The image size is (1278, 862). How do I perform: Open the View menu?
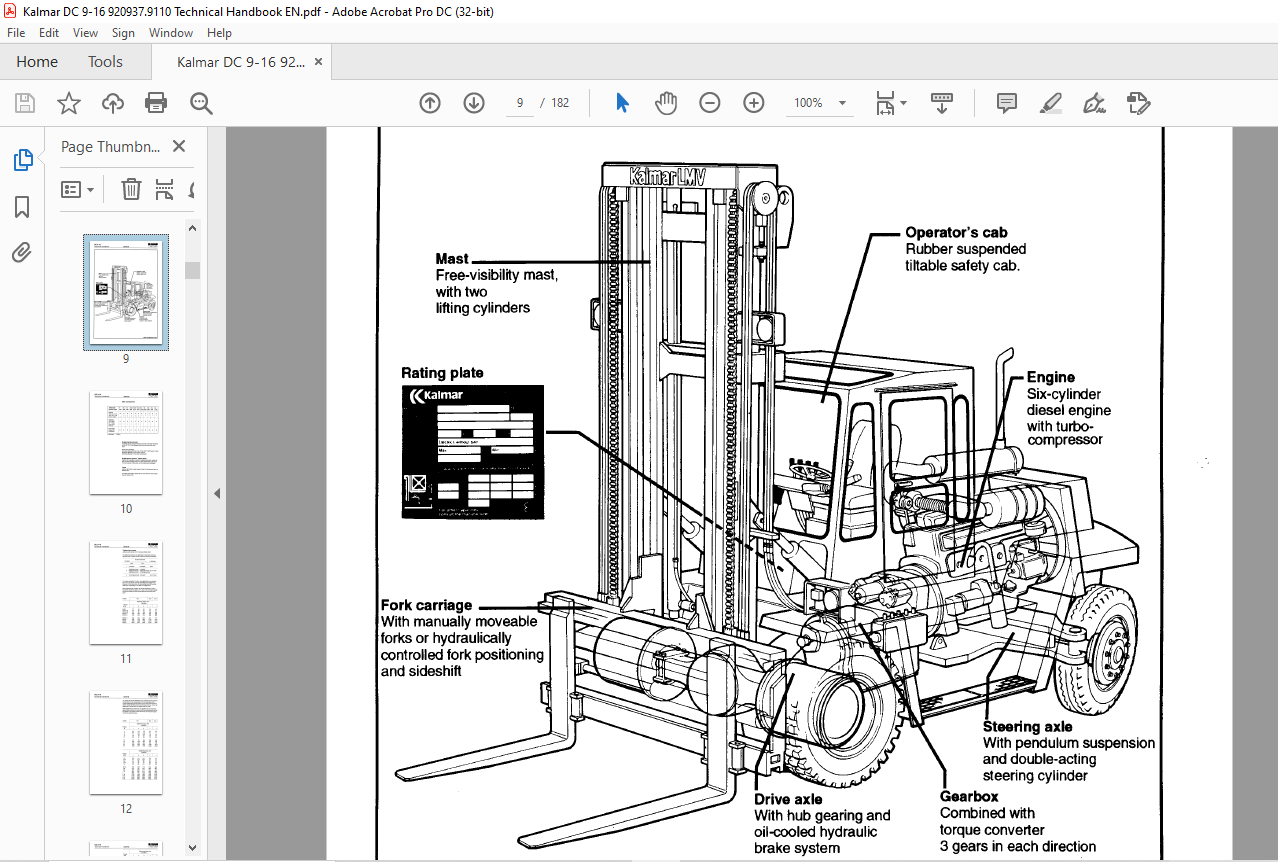coord(86,33)
